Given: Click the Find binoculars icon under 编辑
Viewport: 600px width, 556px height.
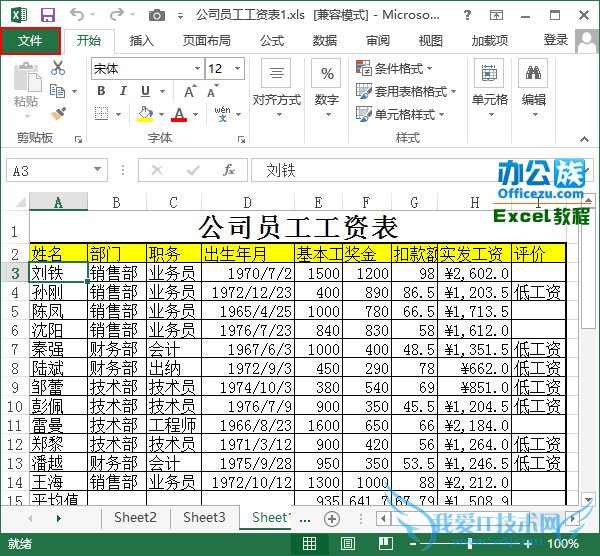Looking at the screenshot, I should tap(534, 73).
